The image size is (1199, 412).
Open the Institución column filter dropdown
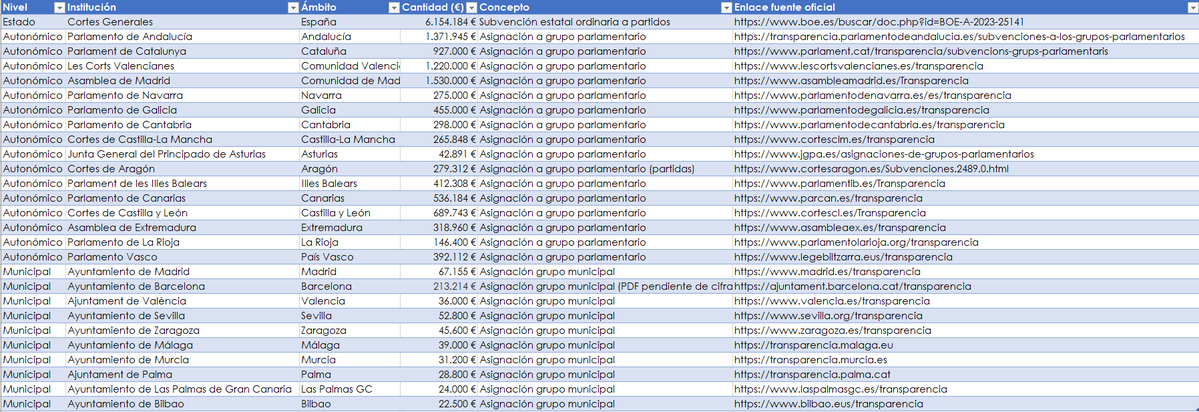tap(292, 7)
